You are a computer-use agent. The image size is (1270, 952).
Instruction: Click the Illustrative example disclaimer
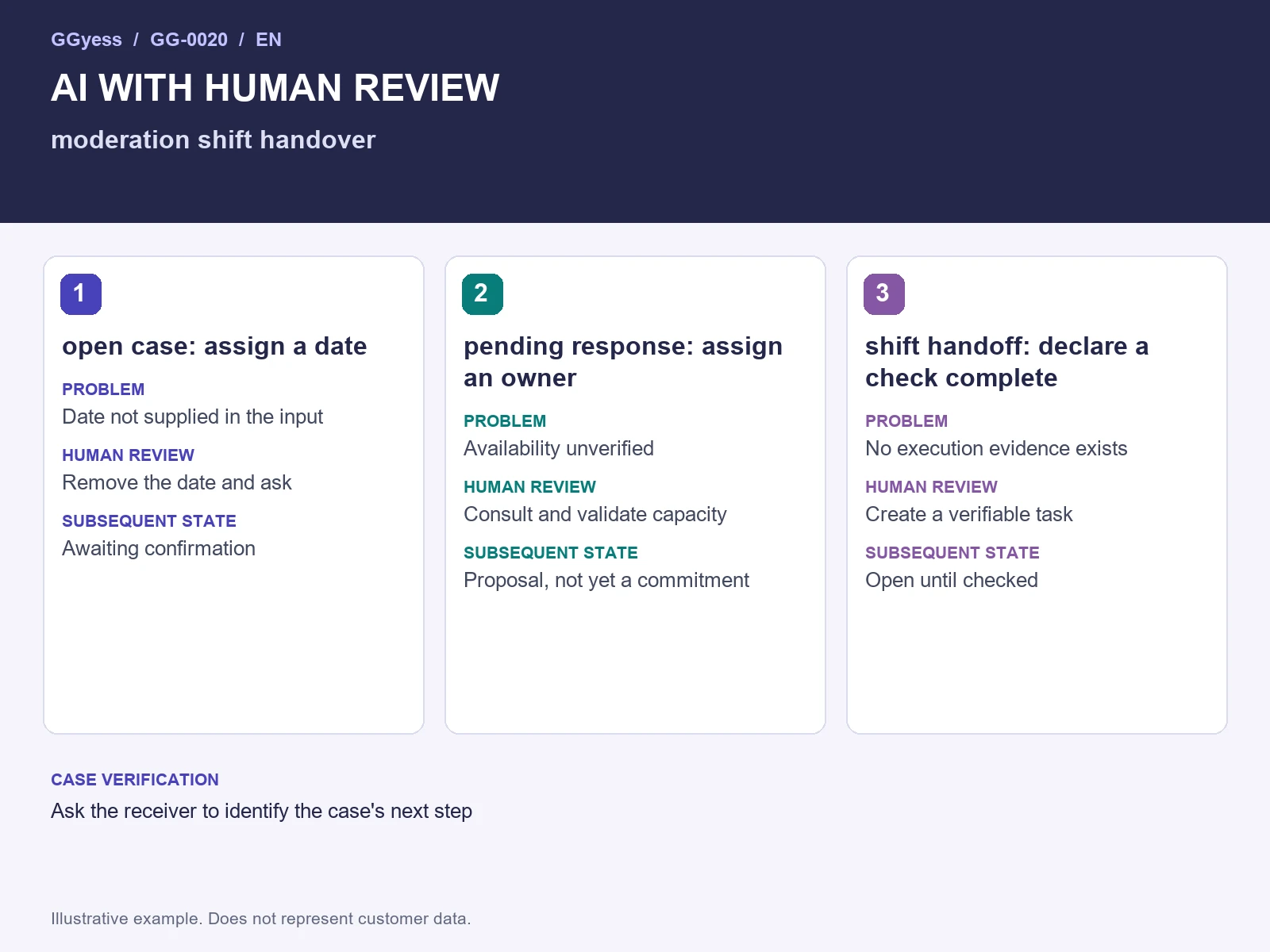pyautogui.click(x=261, y=919)
